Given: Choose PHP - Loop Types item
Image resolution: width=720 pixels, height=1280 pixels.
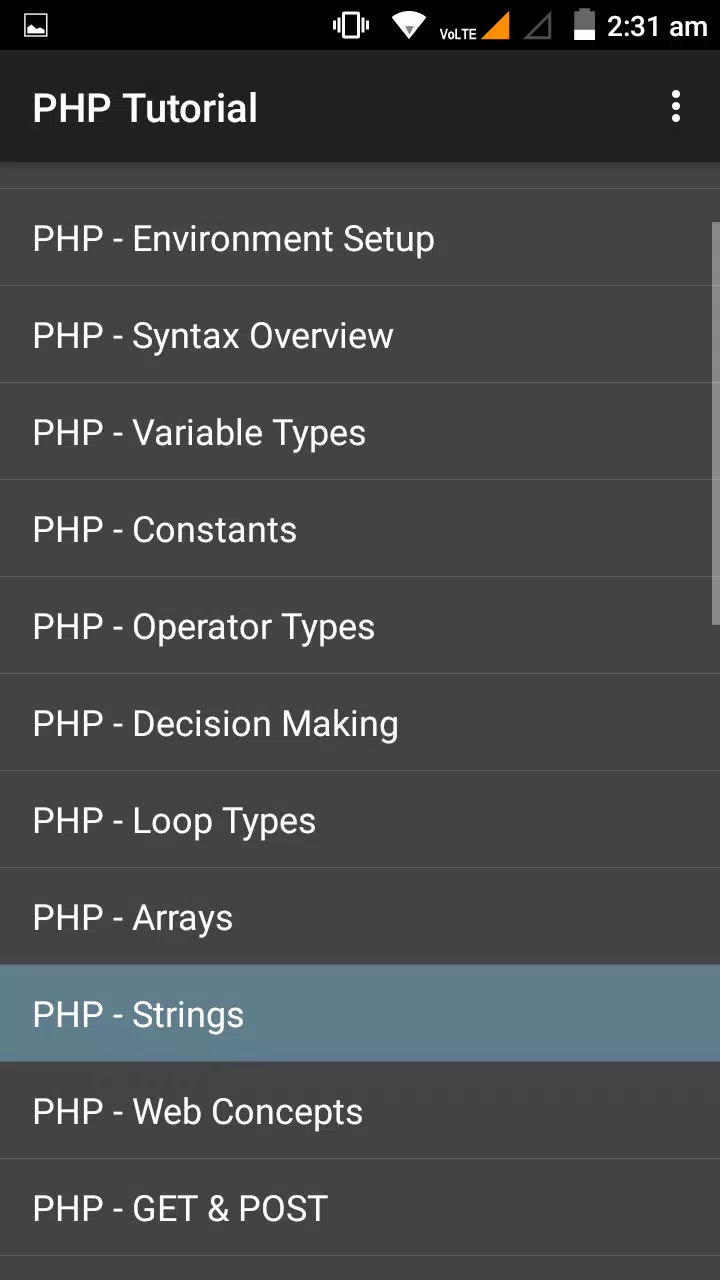Looking at the screenshot, I should tap(360, 820).
